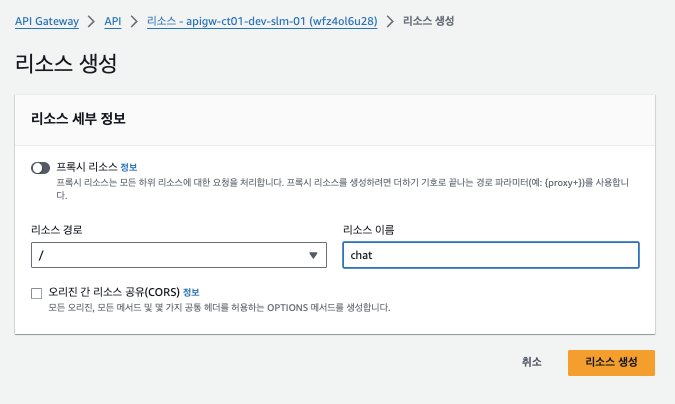Click the 취소 cancel button
This screenshot has width=675, height=404.
(532, 362)
